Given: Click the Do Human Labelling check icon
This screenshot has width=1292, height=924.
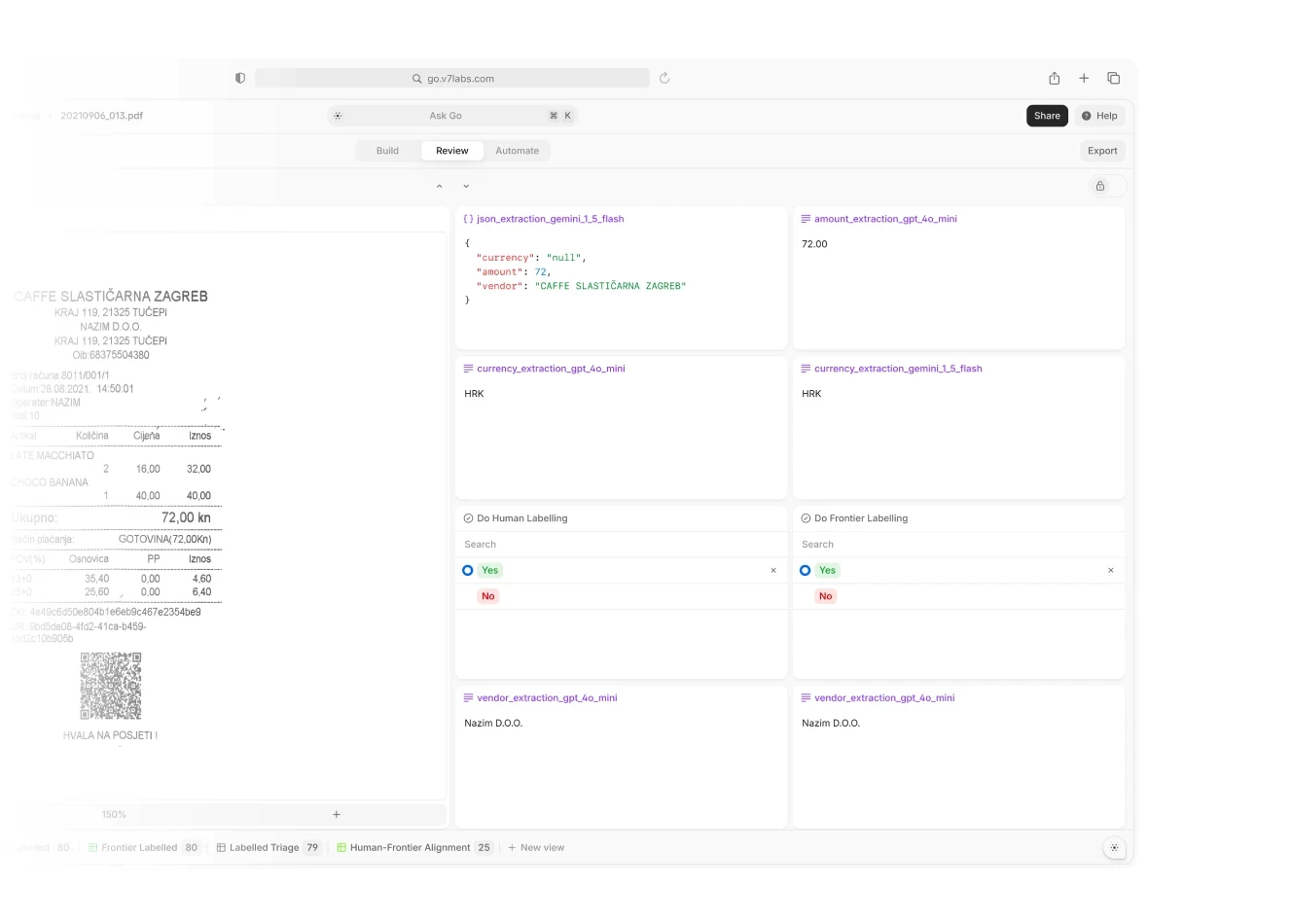Looking at the screenshot, I should click(x=468, y=518).
